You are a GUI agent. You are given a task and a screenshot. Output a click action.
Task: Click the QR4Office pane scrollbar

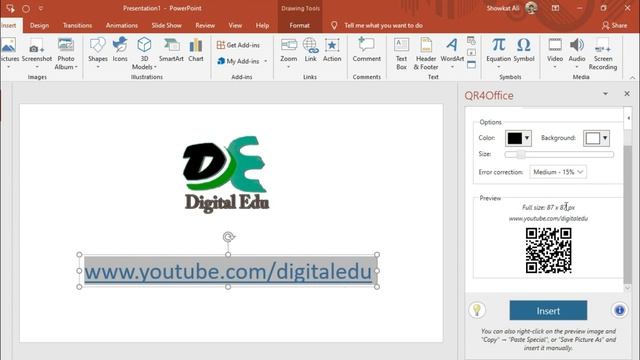(628, 214)
